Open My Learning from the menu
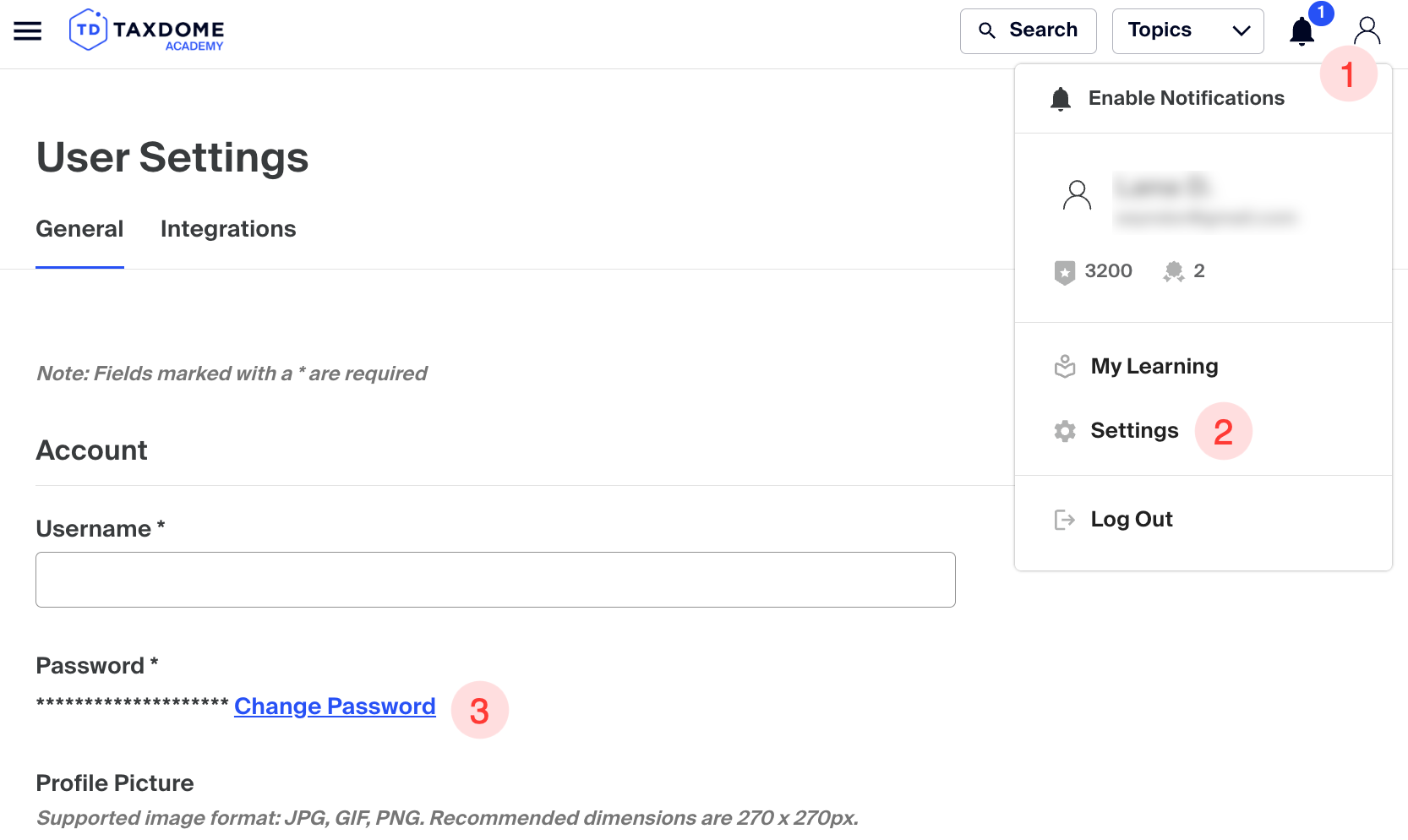 click(x=1154, y=367)
